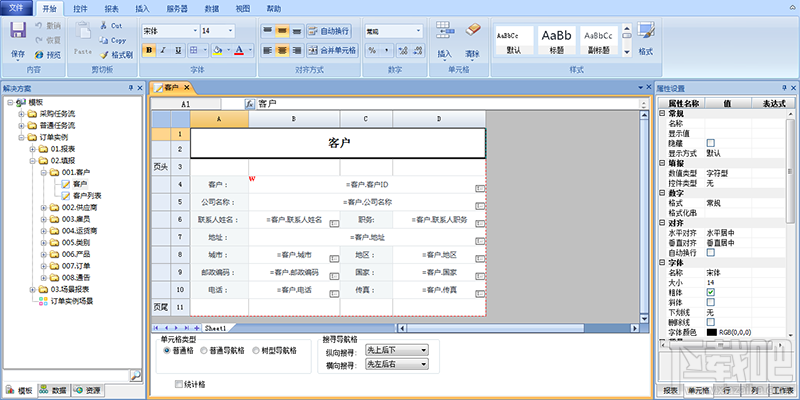This screenshot has height=400, width=800.
Task: Activate the Format Painter (格式刷)
Action: 116,55
